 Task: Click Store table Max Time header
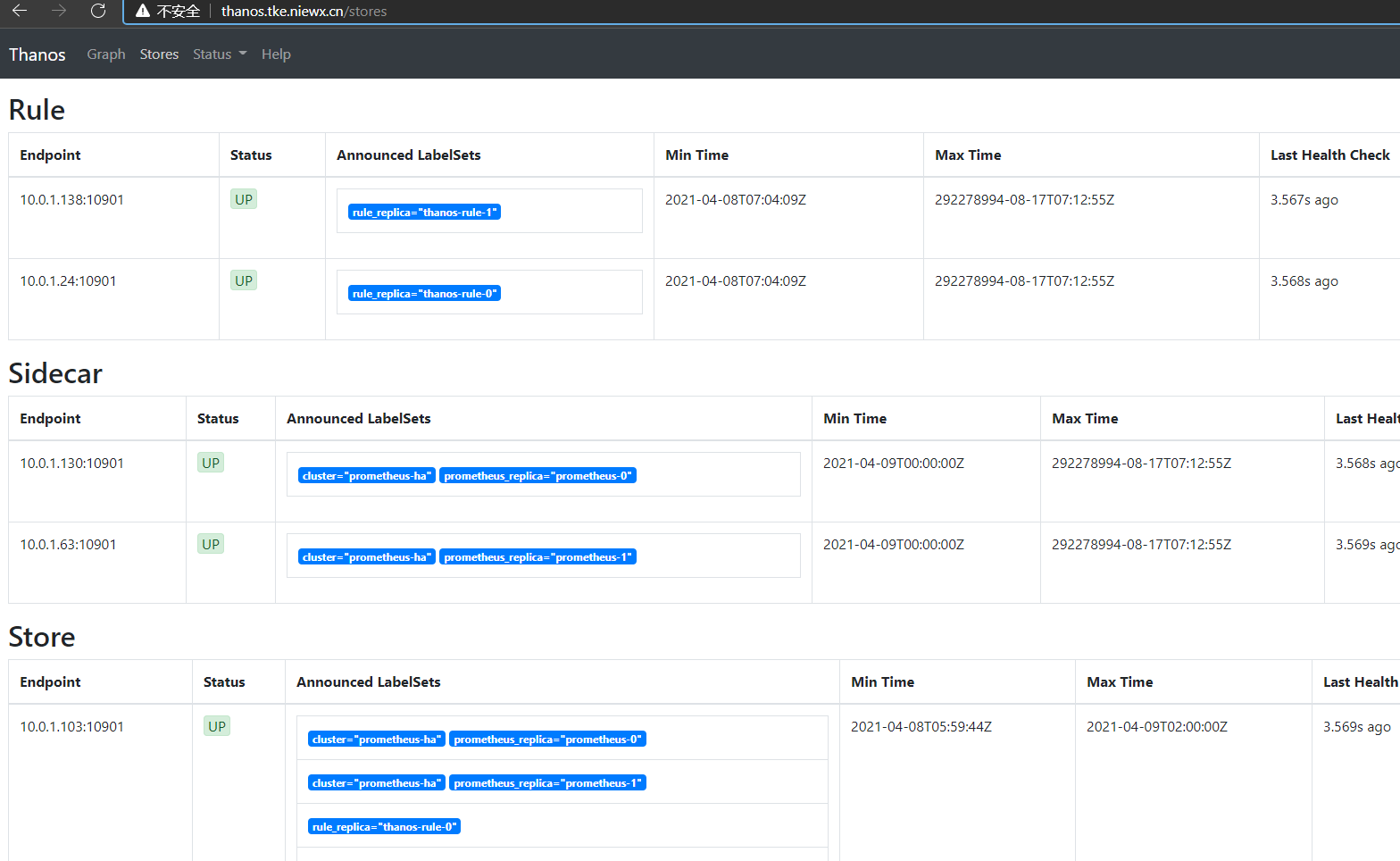pyautogui.click(x=1120, y=682)
